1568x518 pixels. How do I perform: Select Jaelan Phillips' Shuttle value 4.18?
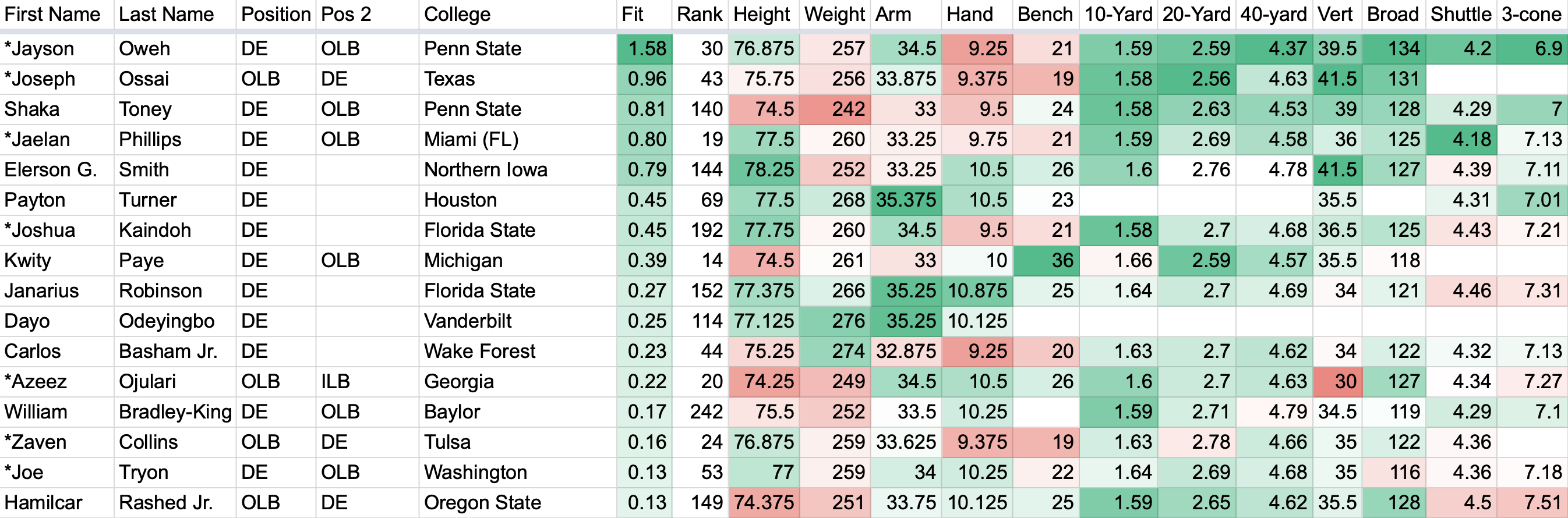coord(1460,140)
